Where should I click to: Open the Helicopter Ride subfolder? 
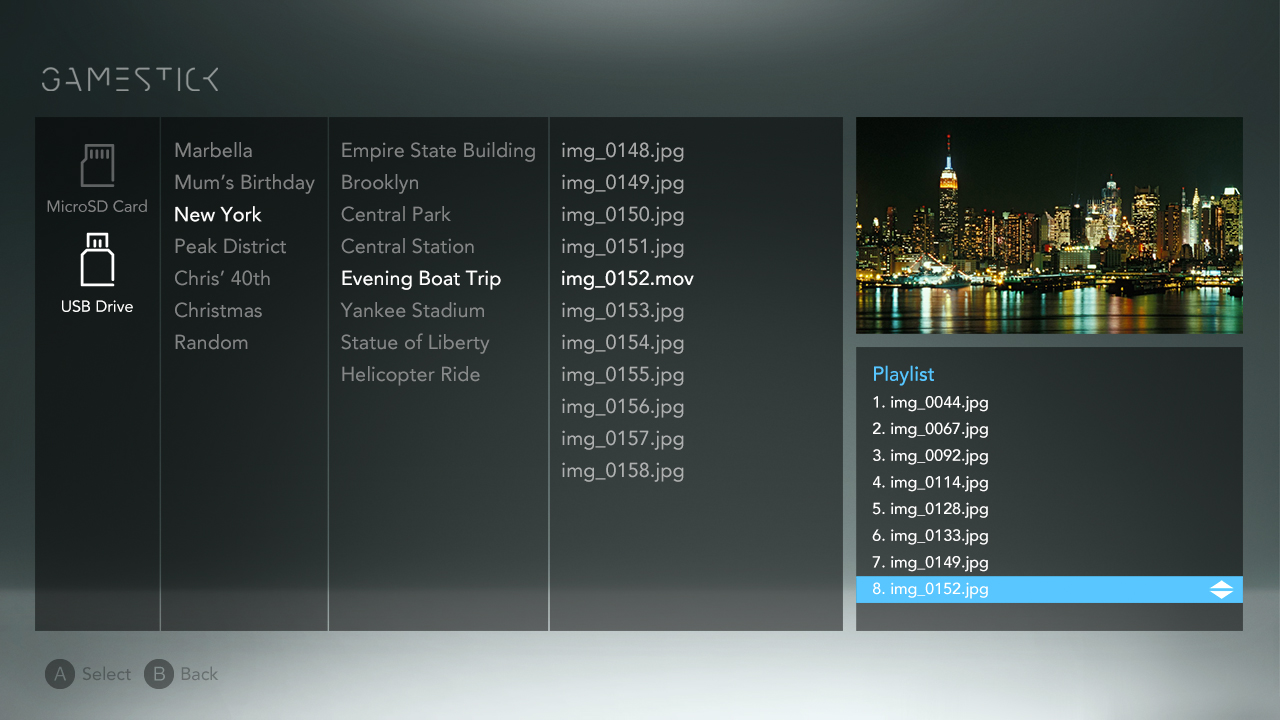(x=411, y=375)
